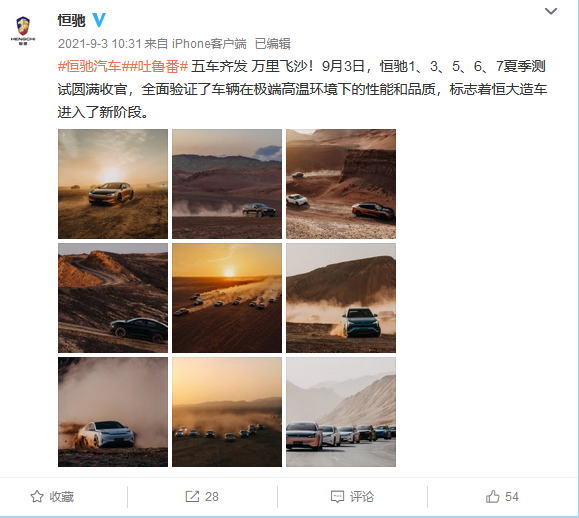The image size is (579, 518).
Task: Expand the post options chevron menu
Action: [551, 11]
